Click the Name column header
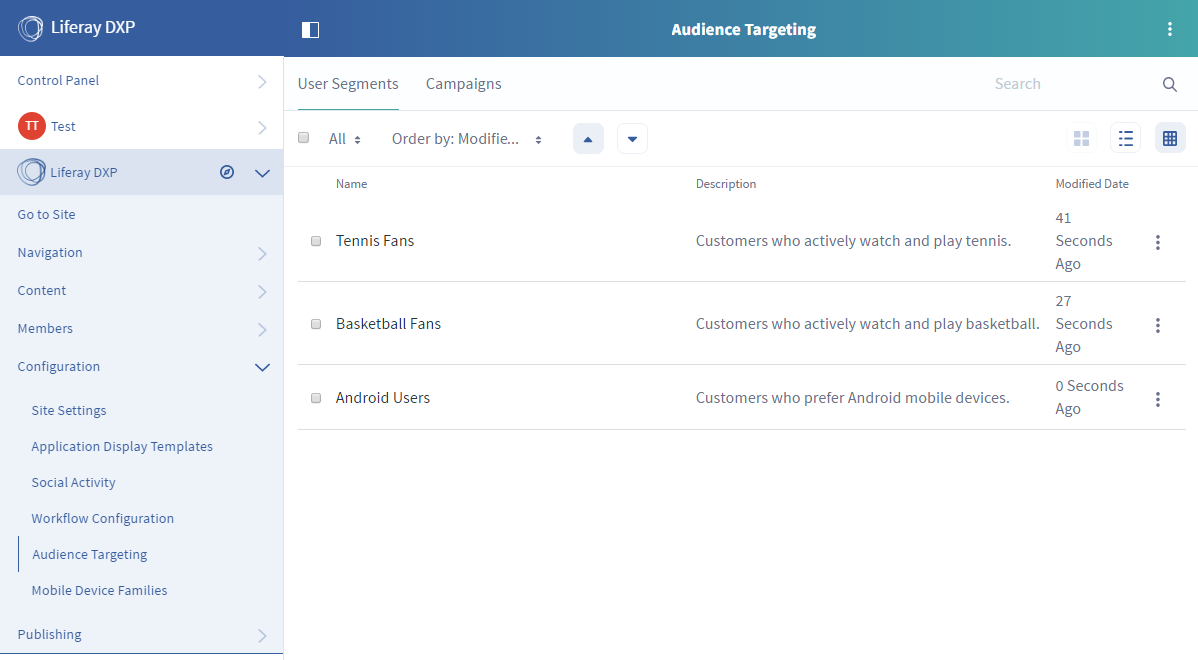The width and height of the screenshot is (1198, 660). coord(351,184)
